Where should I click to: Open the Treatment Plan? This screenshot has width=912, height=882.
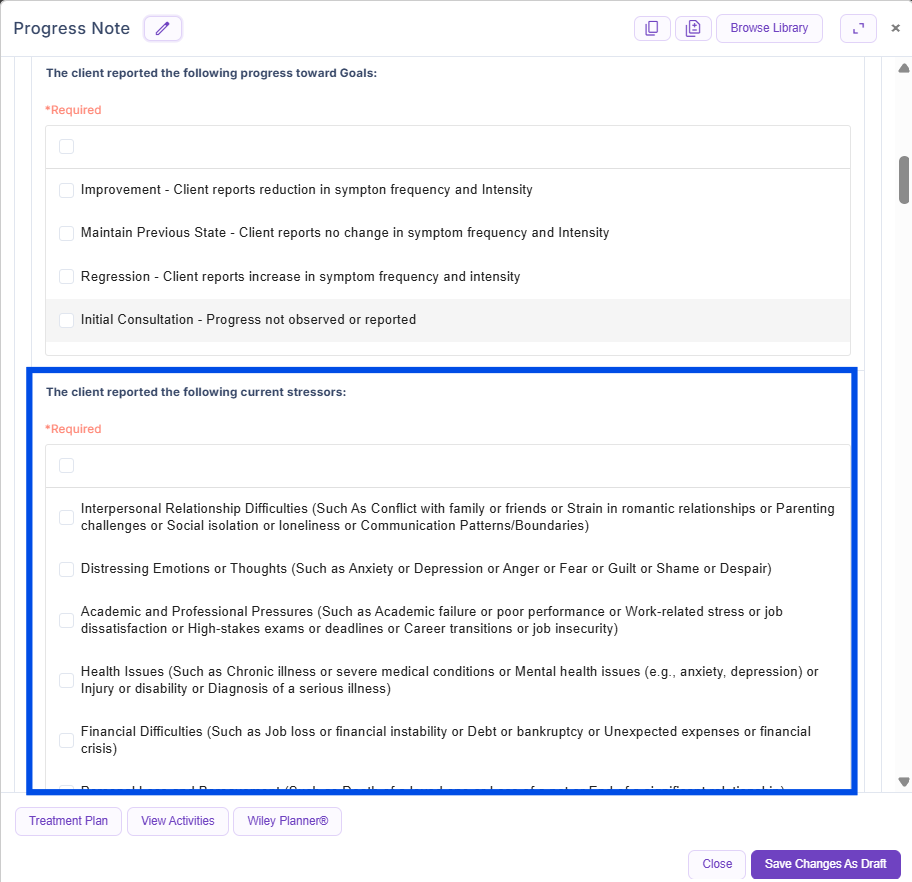pyautogui.click(x=68, y=821)
